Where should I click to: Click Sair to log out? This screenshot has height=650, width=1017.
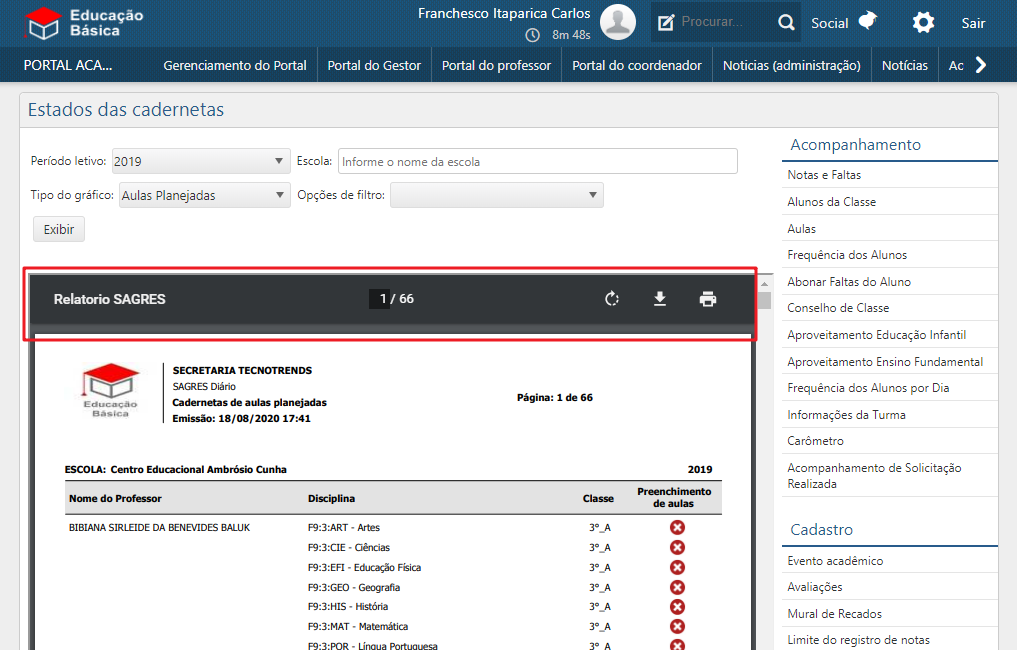click(x=973, y=23)
